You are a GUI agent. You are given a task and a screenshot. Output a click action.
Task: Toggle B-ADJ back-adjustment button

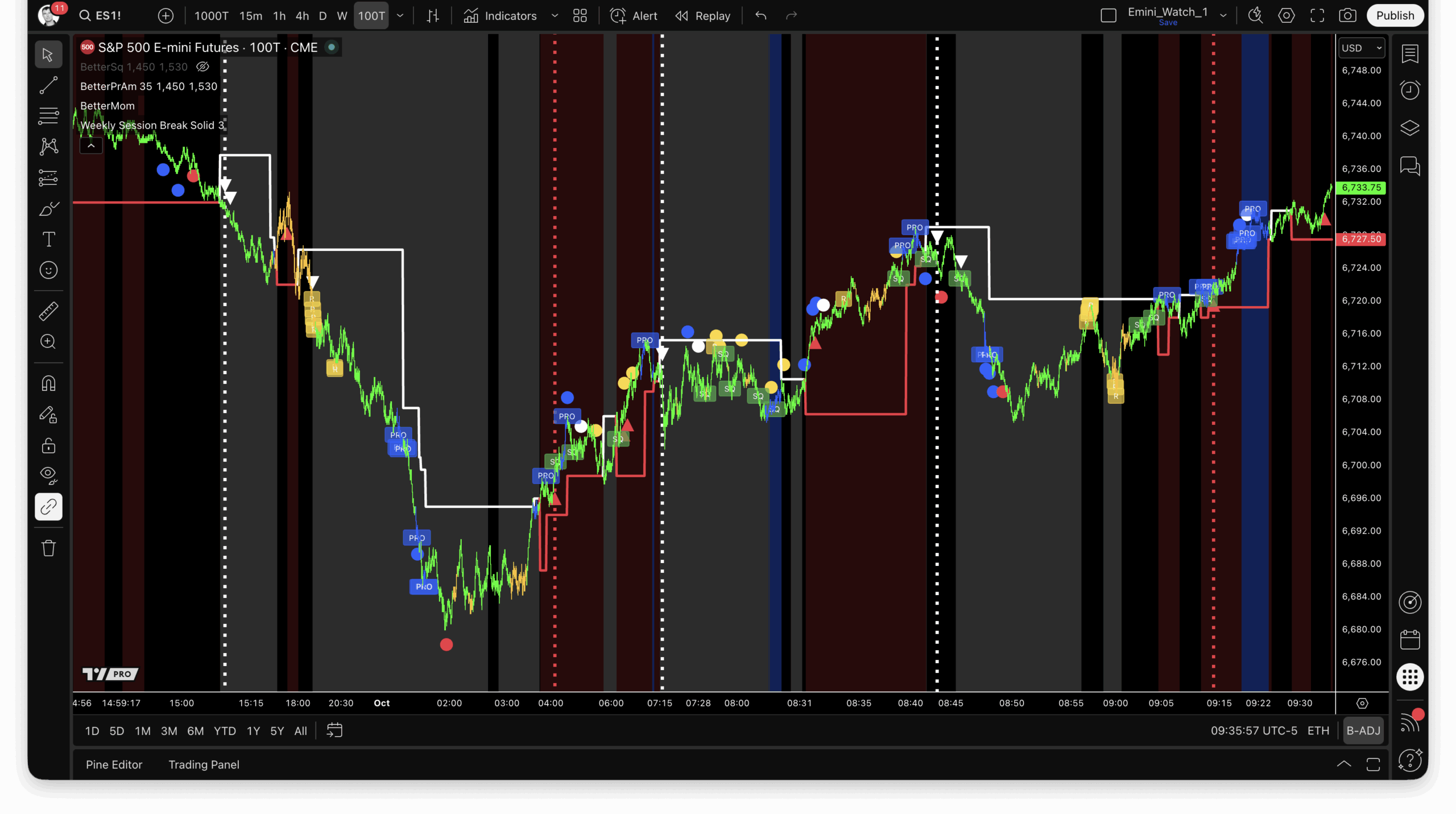pos(1363,730)
